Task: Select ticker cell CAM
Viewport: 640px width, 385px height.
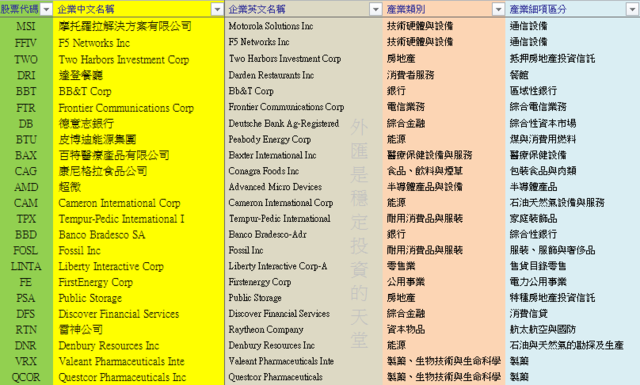Action: pyautogui.click(x=26, y=203)
